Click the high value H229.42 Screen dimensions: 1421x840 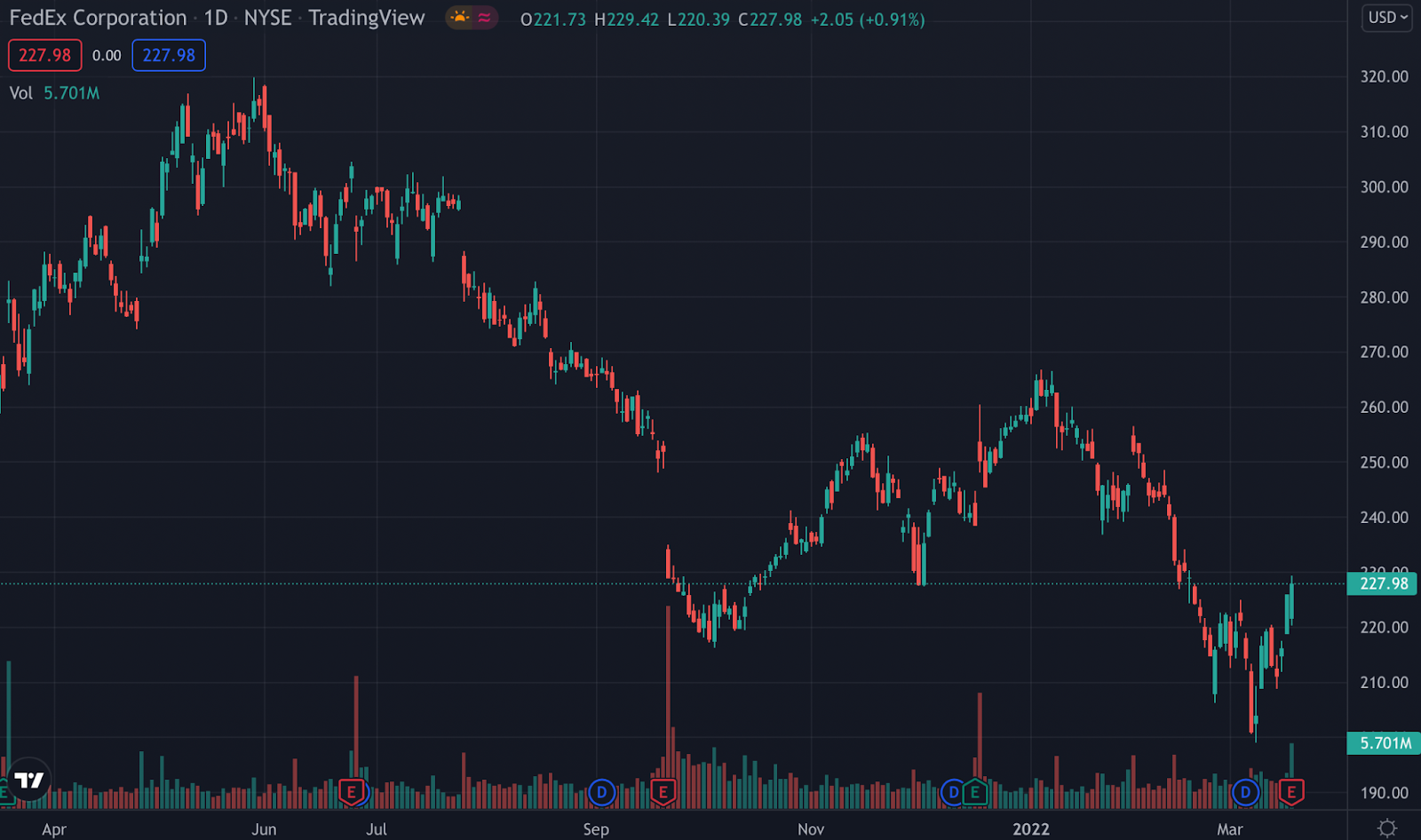pos(627,20)
